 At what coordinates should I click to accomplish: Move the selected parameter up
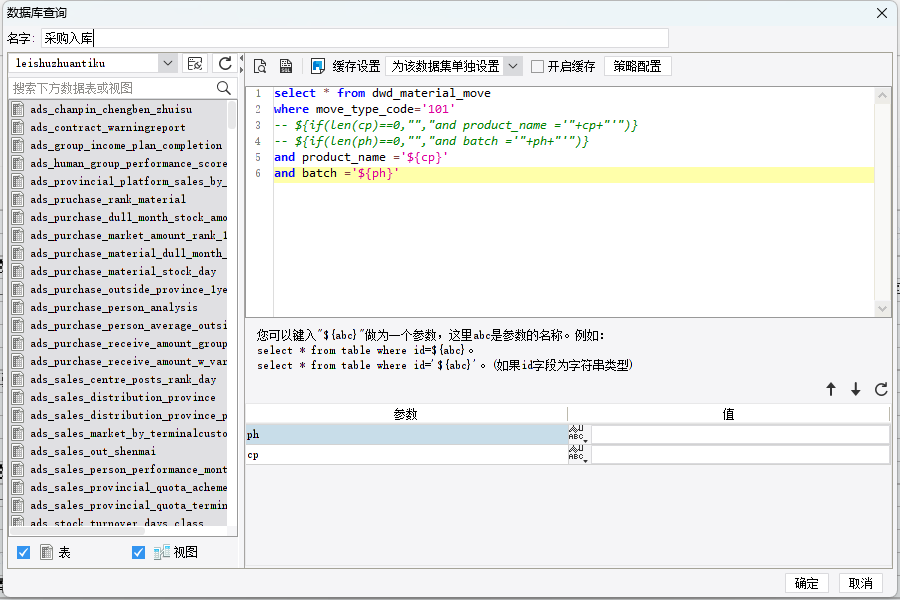pos(831,389)
